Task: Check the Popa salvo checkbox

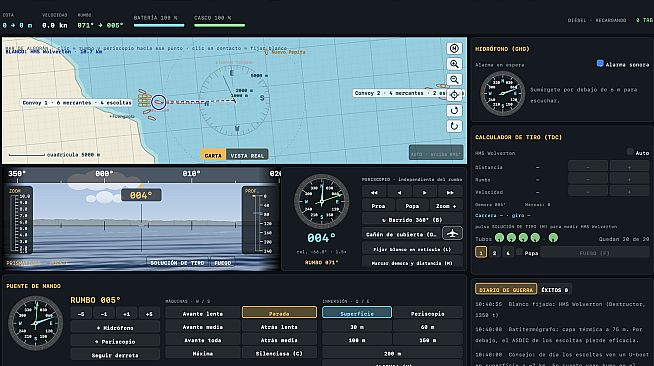Action: pos(519,252)
